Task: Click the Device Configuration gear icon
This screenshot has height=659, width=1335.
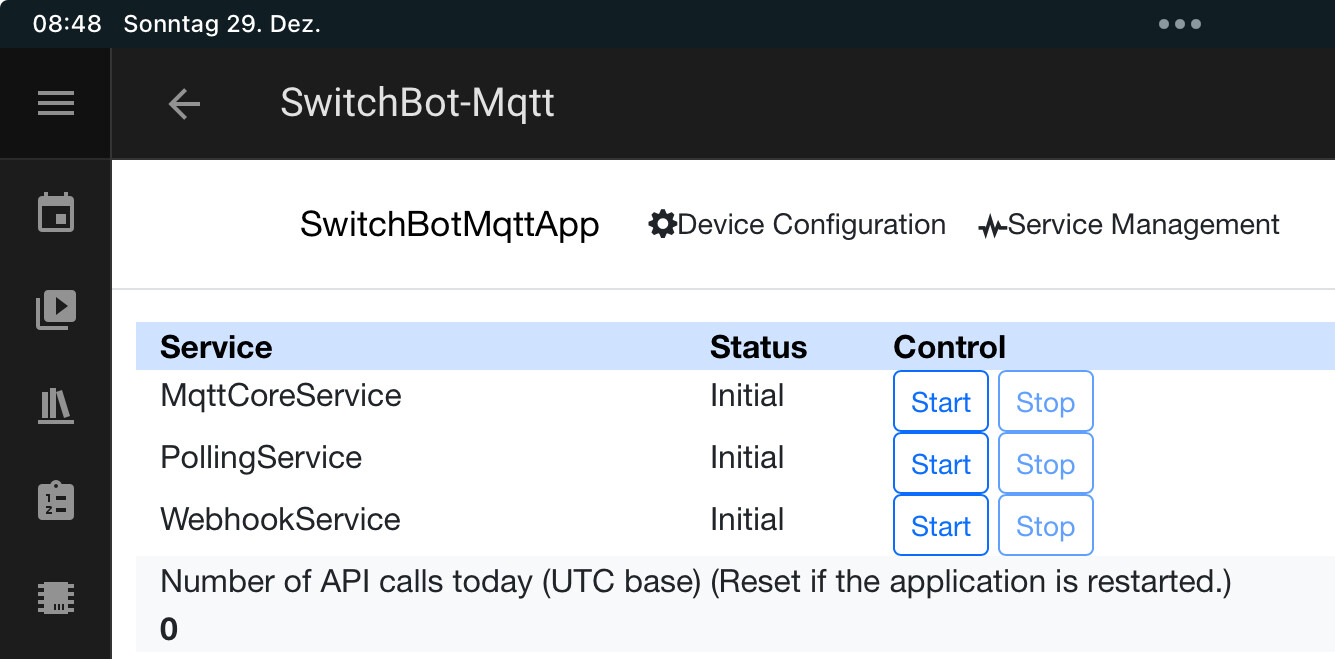Action: coord(662,224)
